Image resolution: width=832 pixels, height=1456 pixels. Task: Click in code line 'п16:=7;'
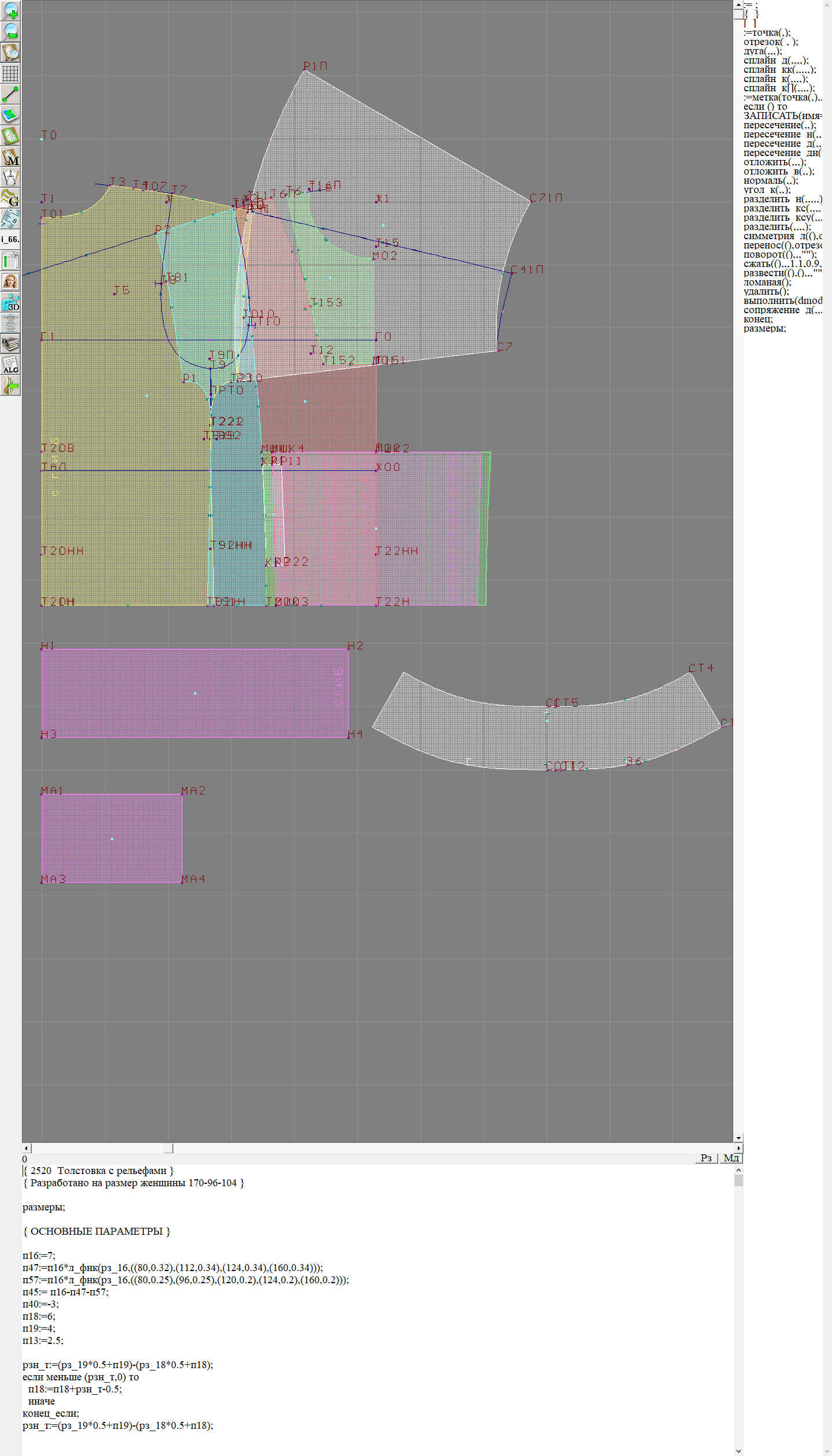point(39,1256)
